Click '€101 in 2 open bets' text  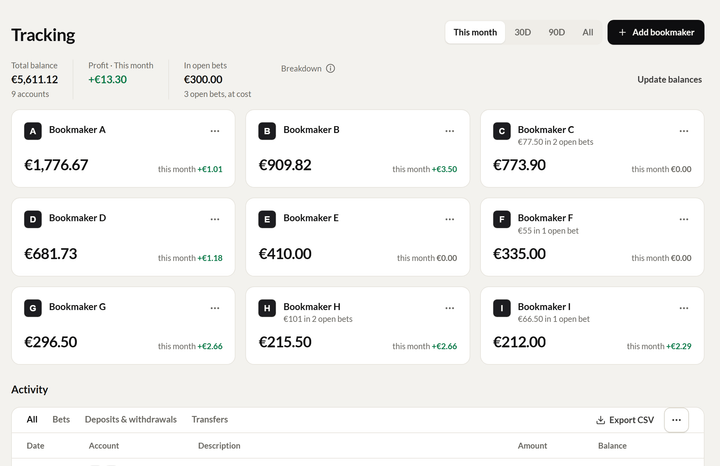tap(318, 319)
